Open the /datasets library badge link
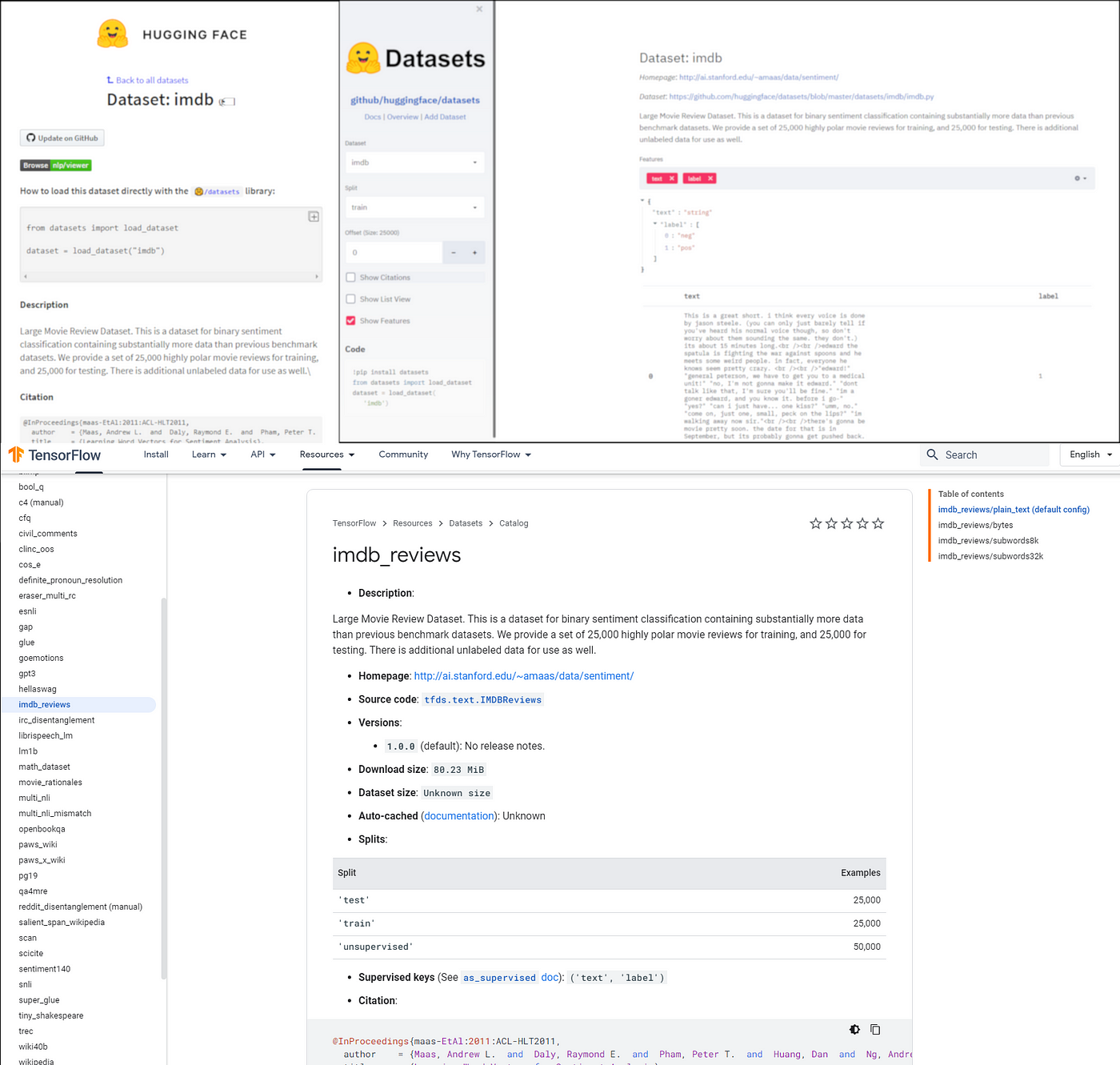 [x=217, y=191]
